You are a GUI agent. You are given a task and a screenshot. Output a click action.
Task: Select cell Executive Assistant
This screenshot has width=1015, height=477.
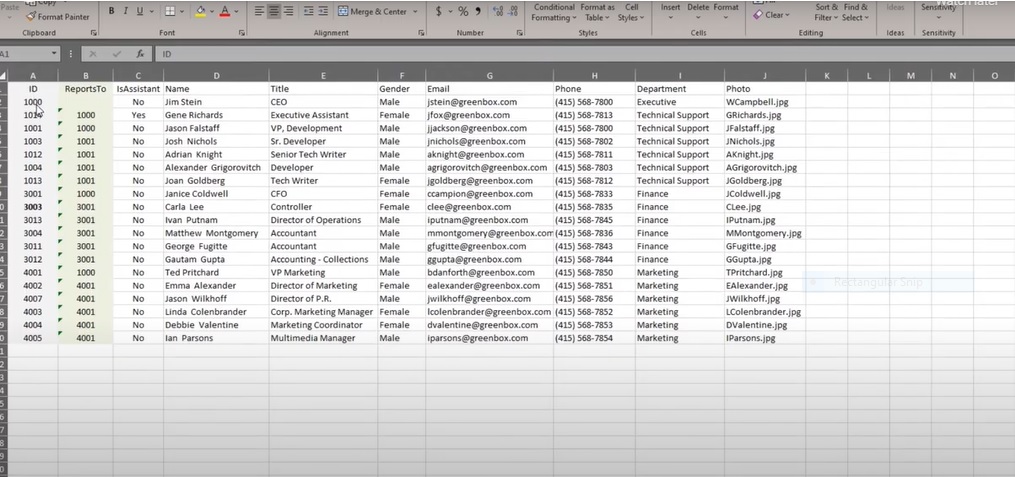coord(323,115)
